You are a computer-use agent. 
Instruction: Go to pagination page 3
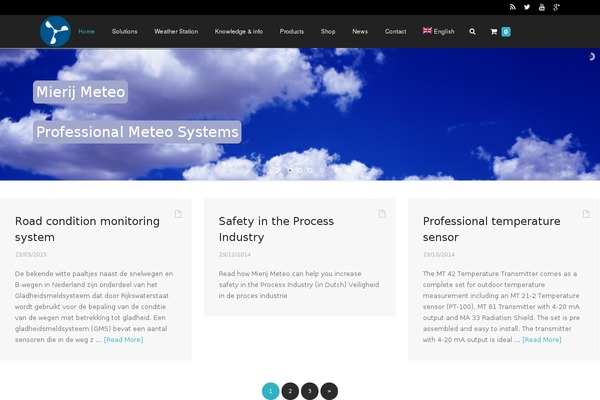click(310, 391)
